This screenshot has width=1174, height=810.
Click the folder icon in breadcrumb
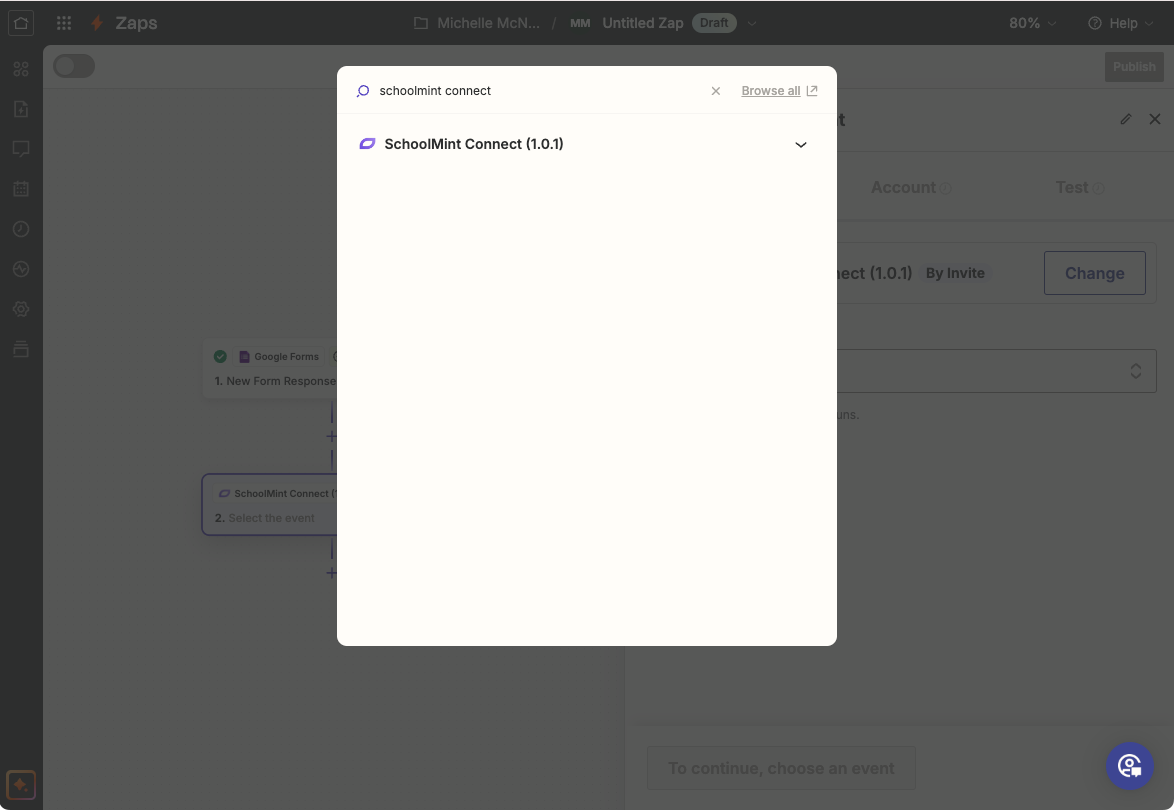421,23
